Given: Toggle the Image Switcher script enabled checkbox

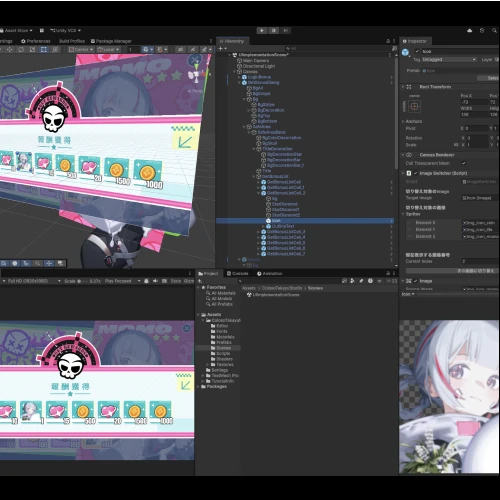Looking at the screenshot, I should pyautogui.click(x=415, y=173).
